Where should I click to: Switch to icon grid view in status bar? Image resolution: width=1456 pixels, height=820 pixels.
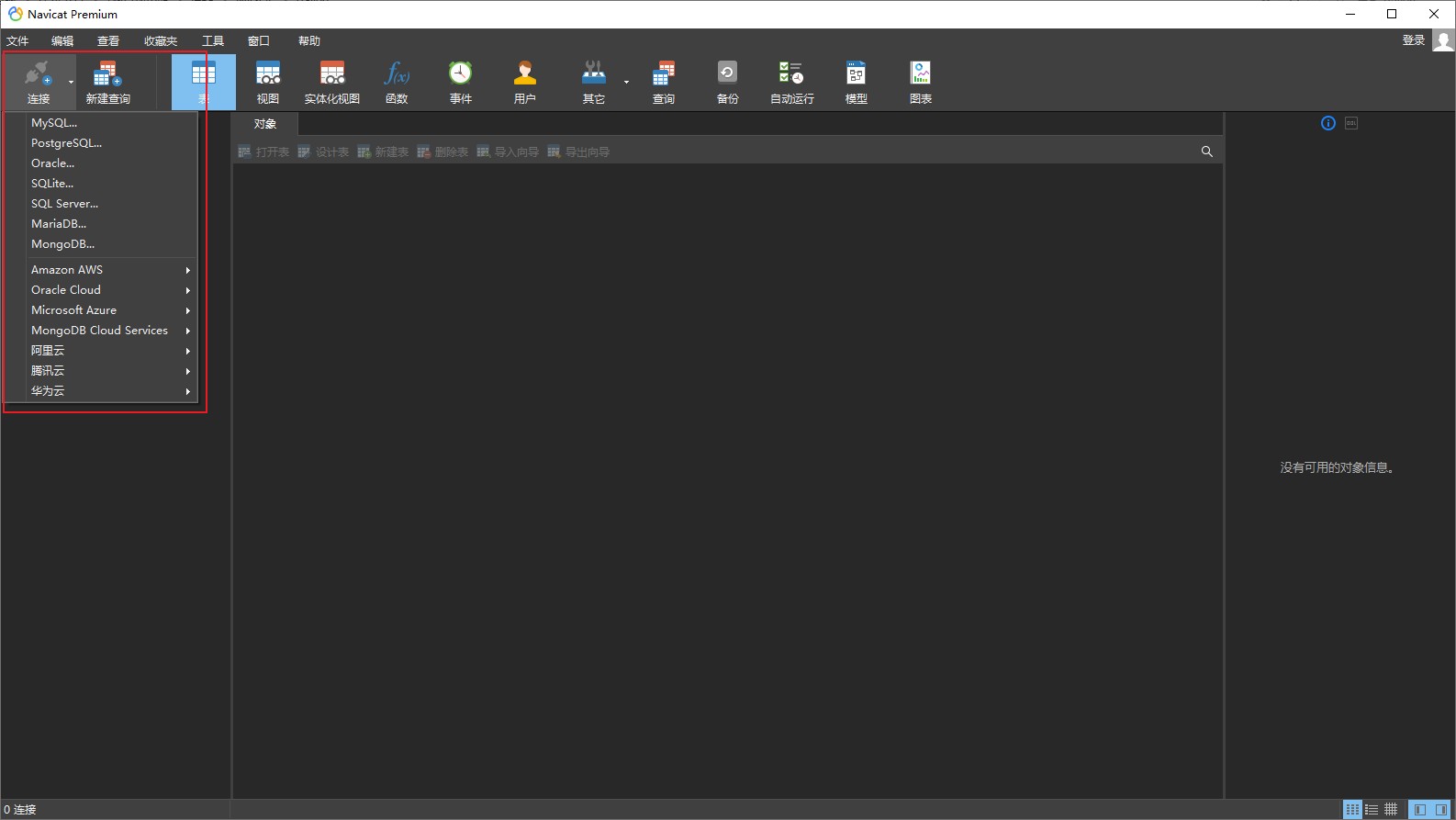click(1352, 810)
